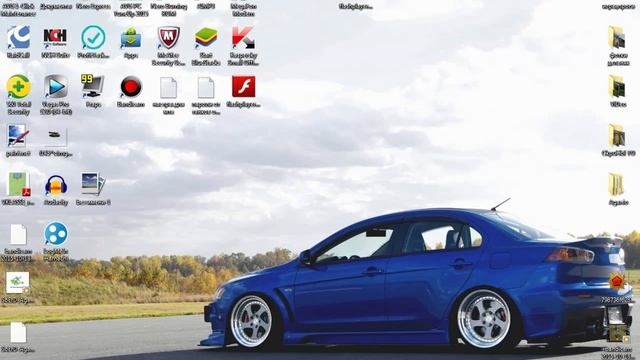The image size is (640, 360).
Task: Open the red pentagon star icon
Action: pyautogui.click(x=617, y=282)
